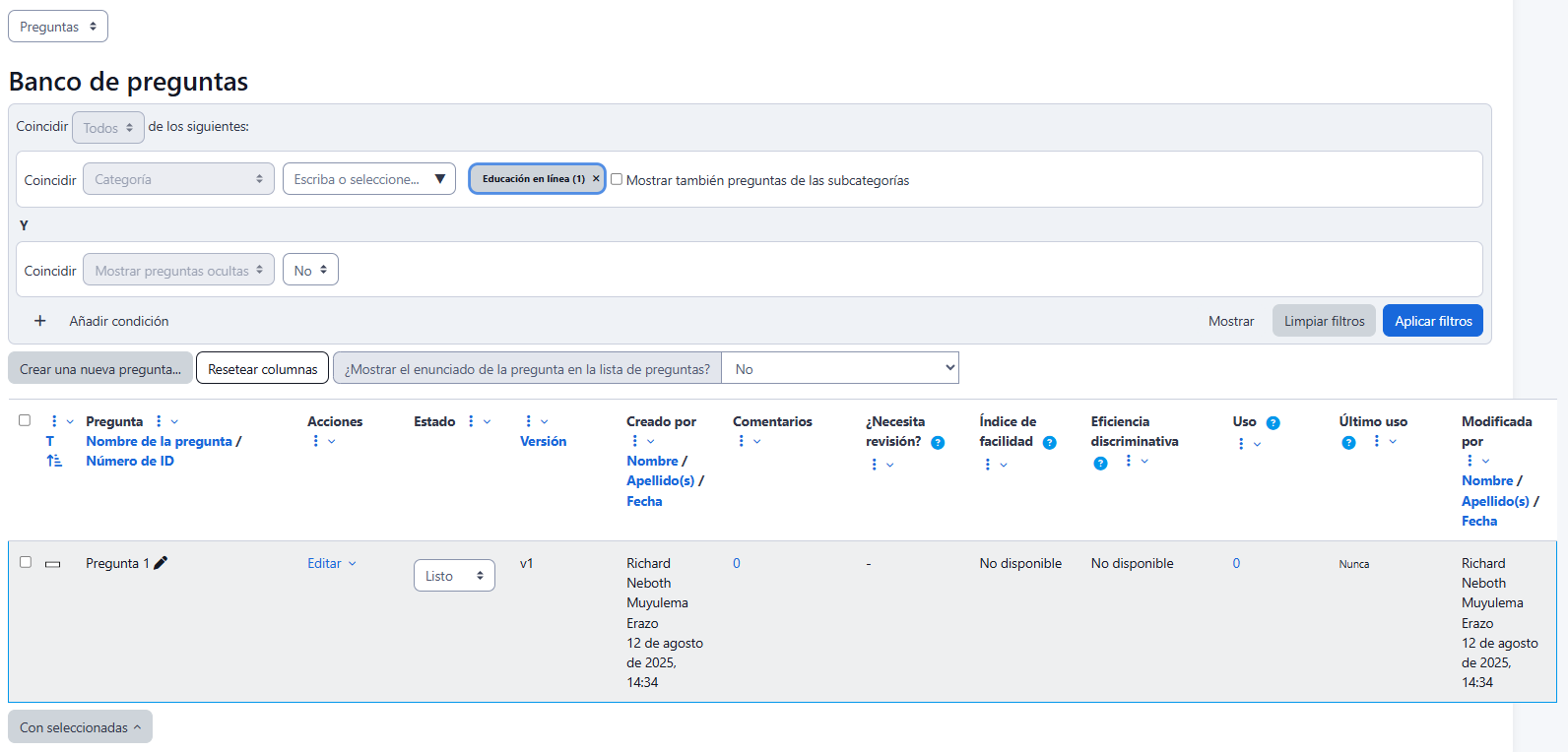
Task: Click the category search input field
Action: coord(359,179)
